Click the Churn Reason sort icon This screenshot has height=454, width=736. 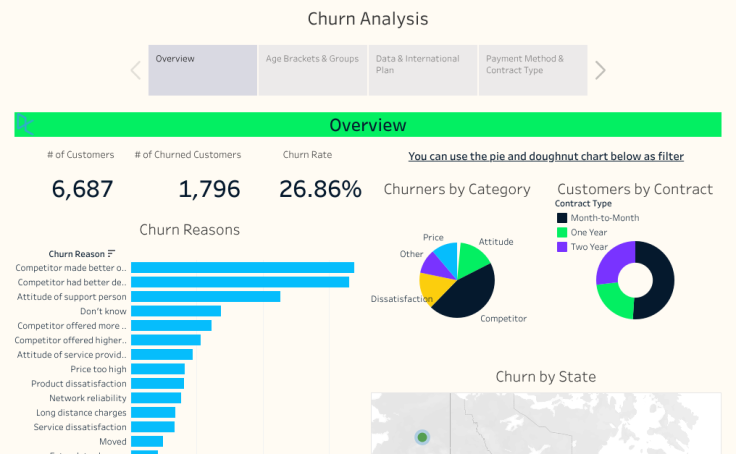[111, 254]
